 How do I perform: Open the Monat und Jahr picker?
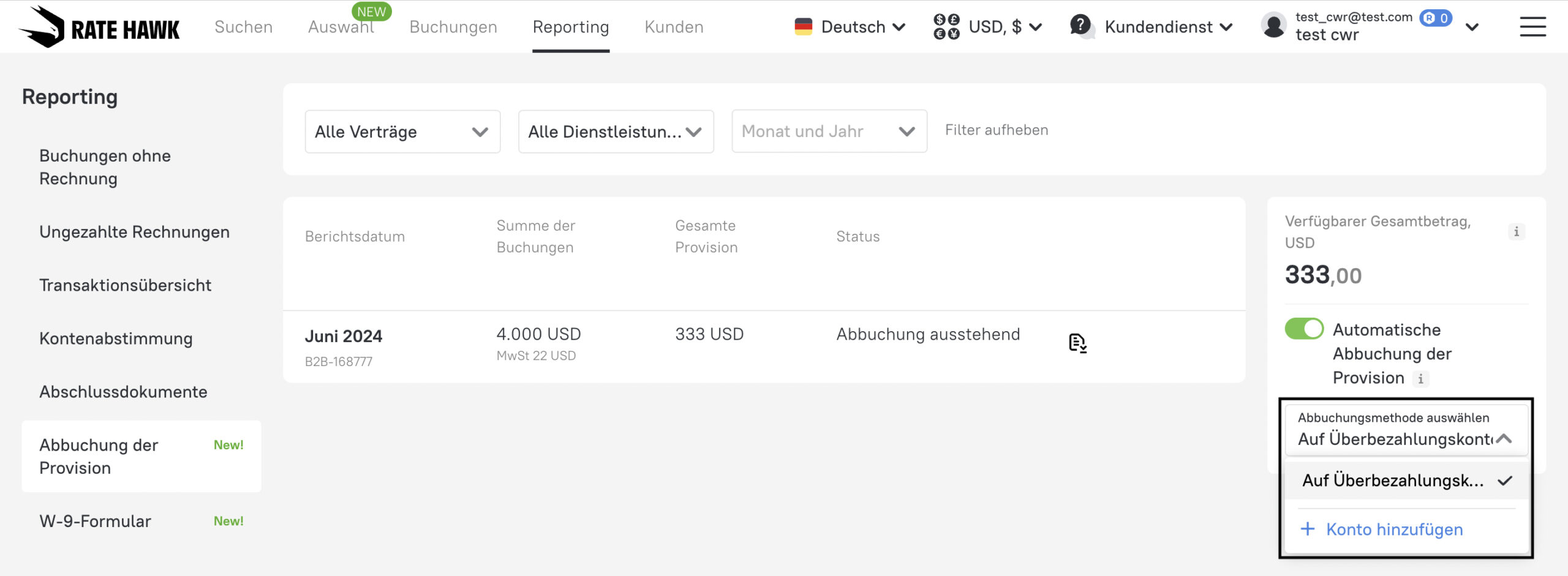828,132
